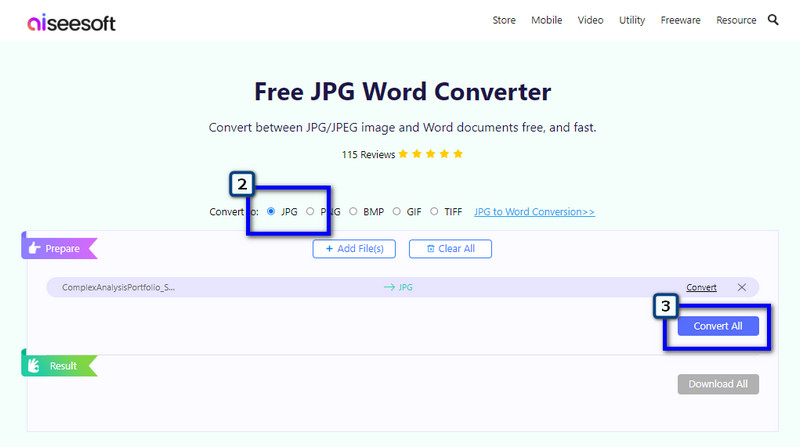Choose the BMP radio option
Screen dimensions: 800x447
coord(353,211)
